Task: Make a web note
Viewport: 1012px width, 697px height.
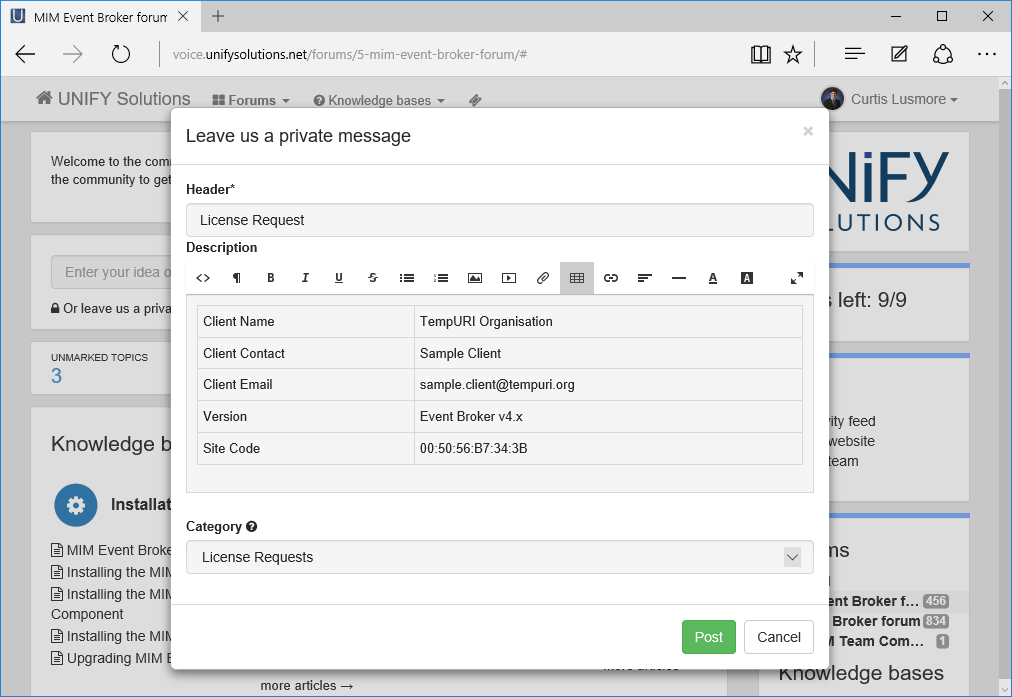Action: pos(899,54)
